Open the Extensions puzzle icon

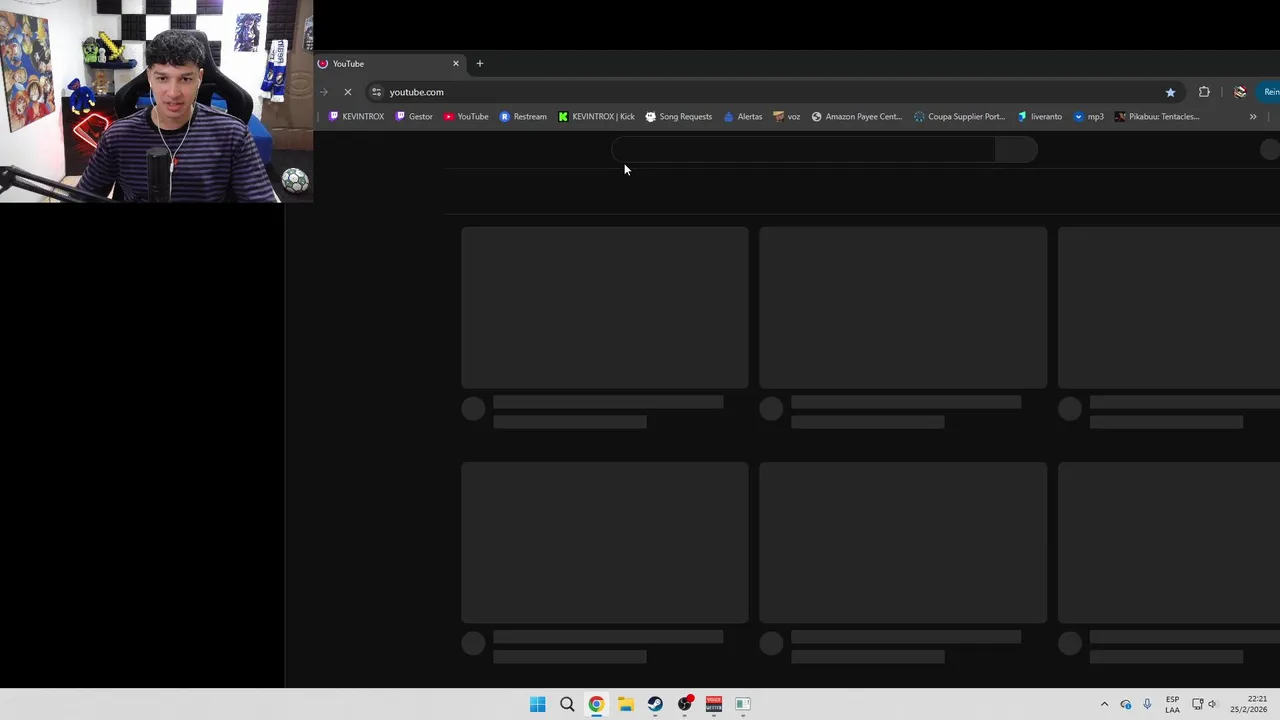point(1204,92)
